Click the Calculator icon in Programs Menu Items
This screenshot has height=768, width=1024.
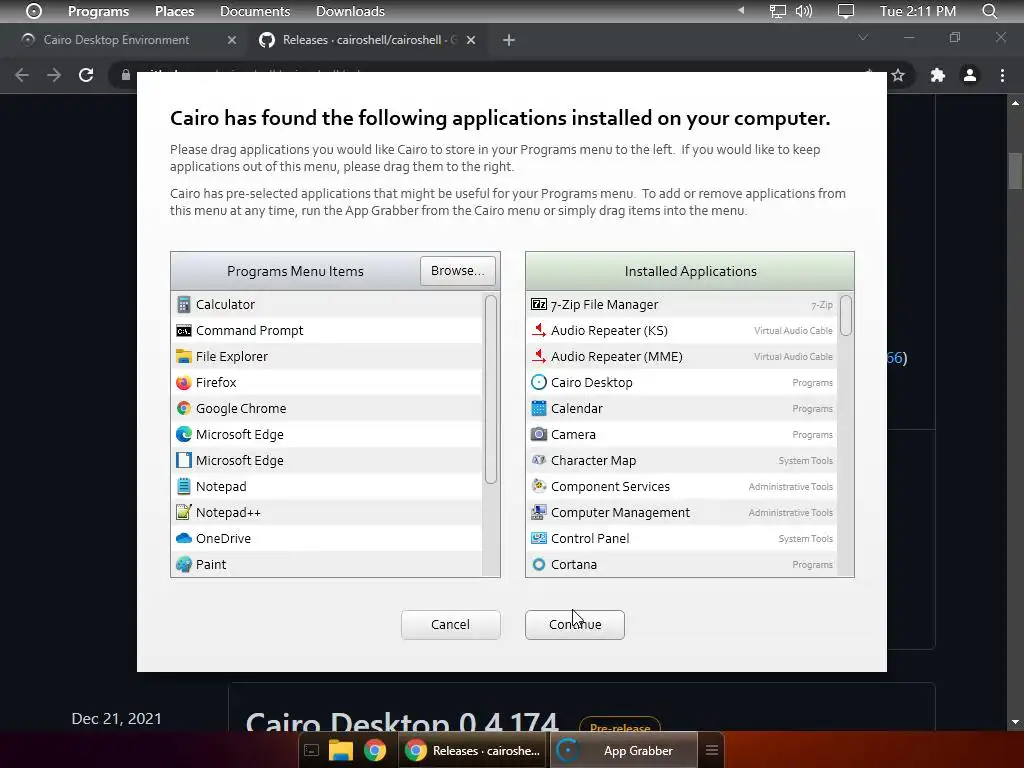coord(184,304)
